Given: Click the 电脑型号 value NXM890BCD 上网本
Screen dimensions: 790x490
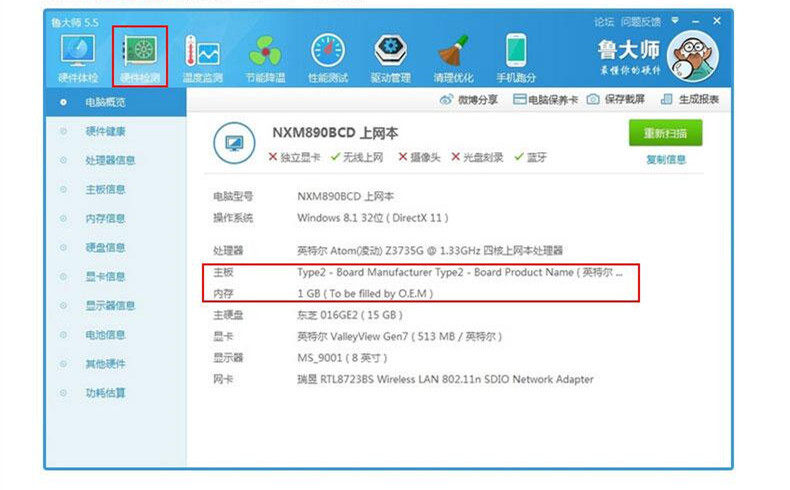Looking at the screenshot, I should (346, 196).
